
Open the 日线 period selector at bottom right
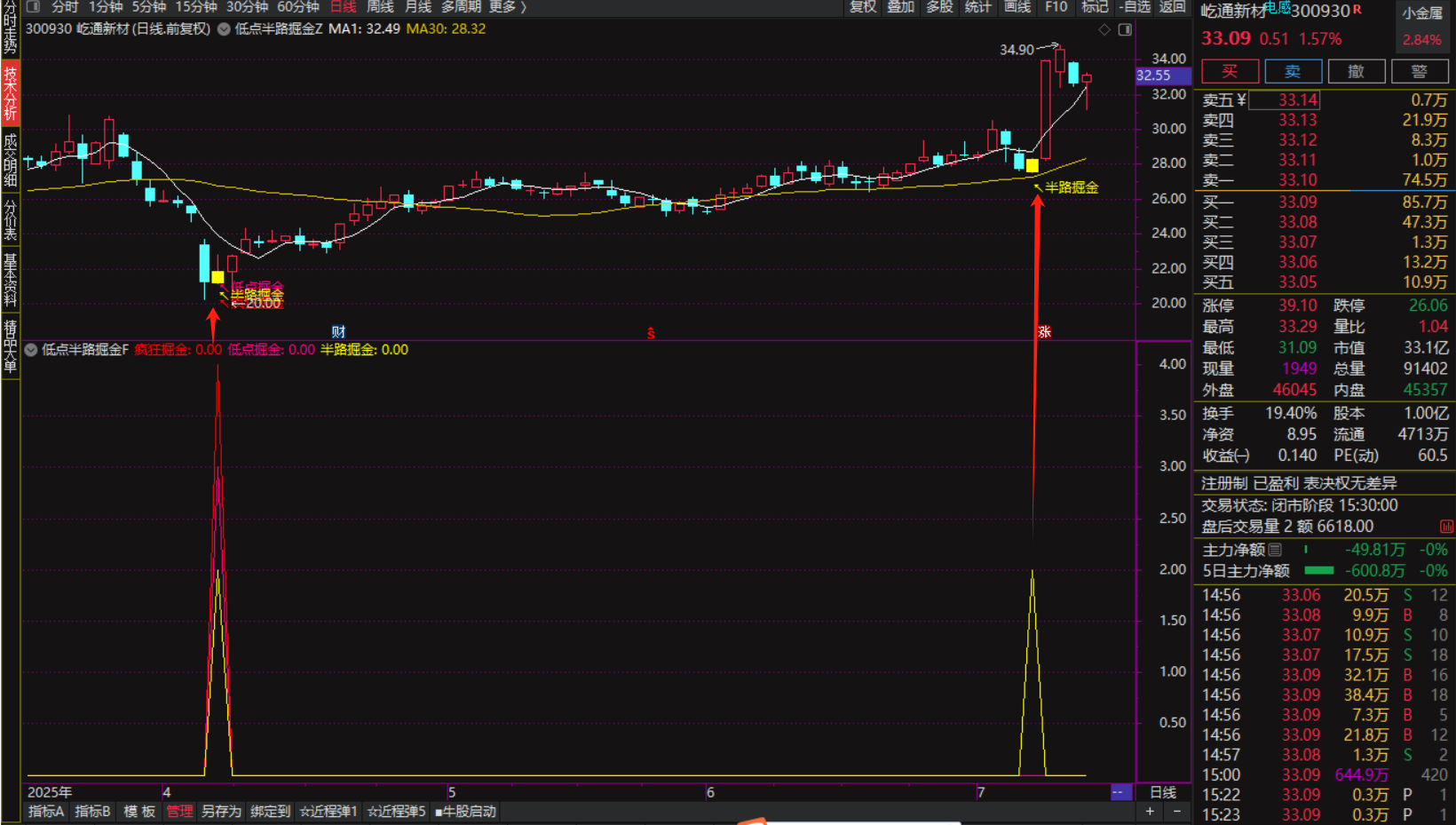coord(1163,792)
